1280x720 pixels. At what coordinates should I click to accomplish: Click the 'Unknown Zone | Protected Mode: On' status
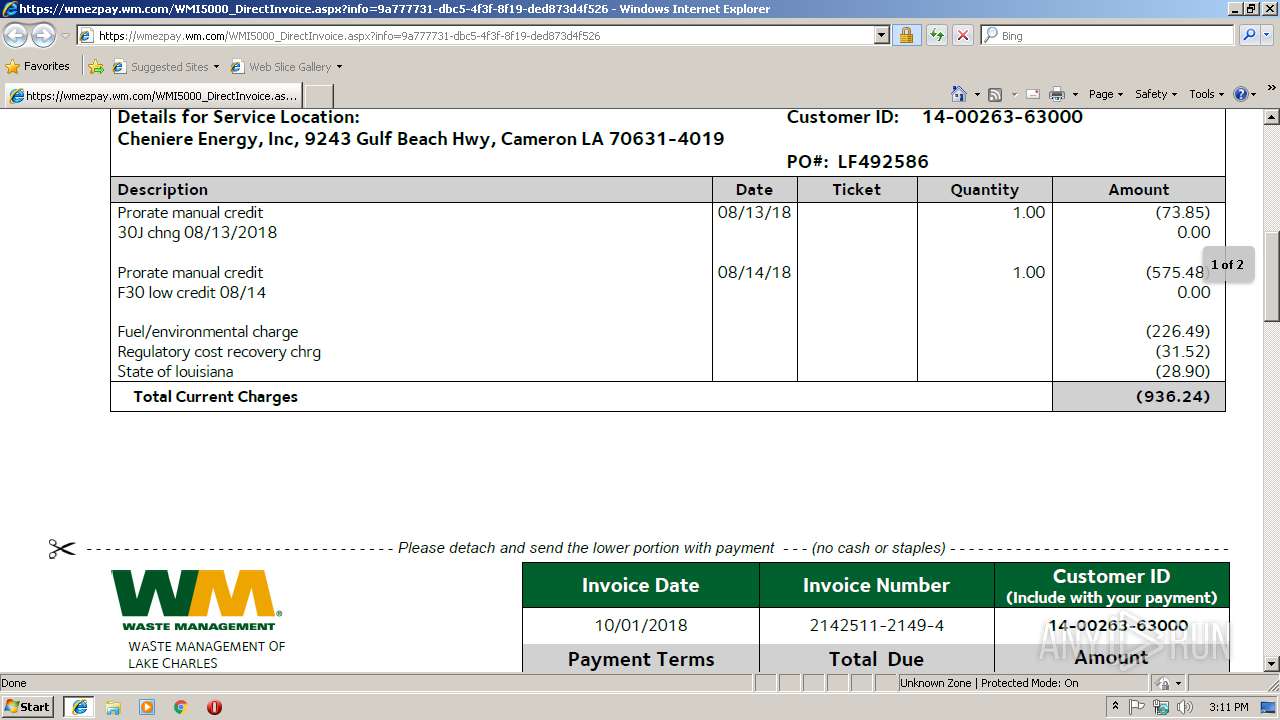click(989, 683)
